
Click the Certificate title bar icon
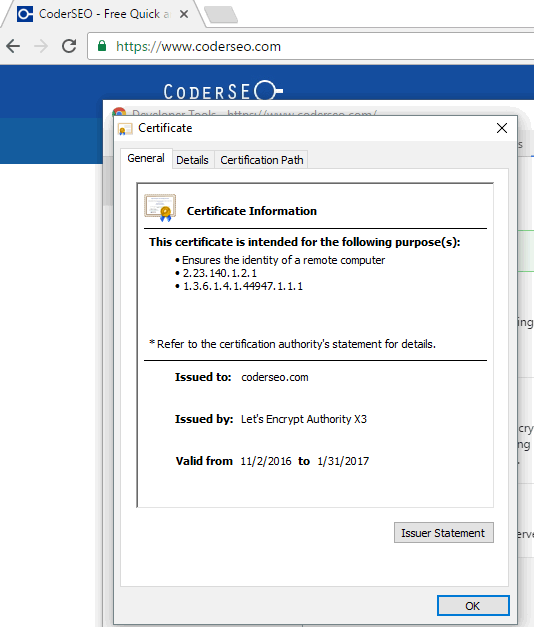125,129
